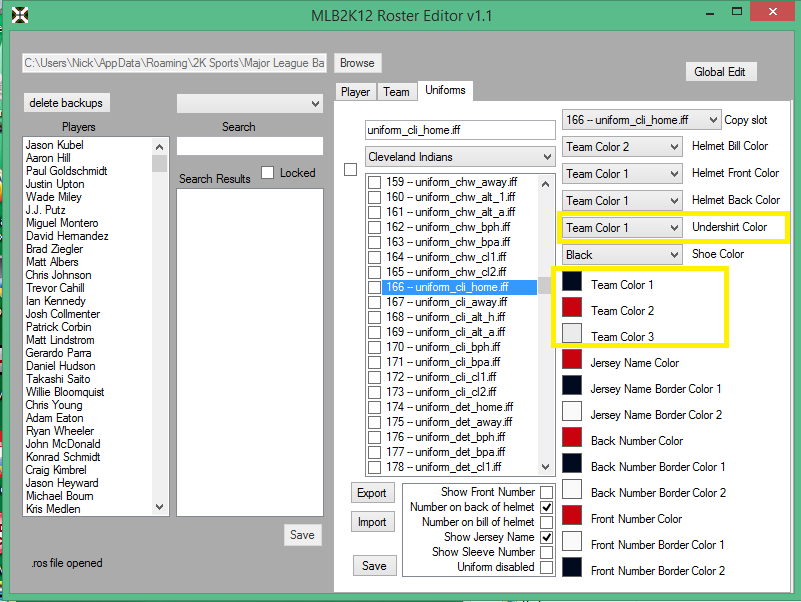Tick checkbox for 174 uniform_det_home.iff
This screenshot has width=801, height=602.
(x=374, y=407)
